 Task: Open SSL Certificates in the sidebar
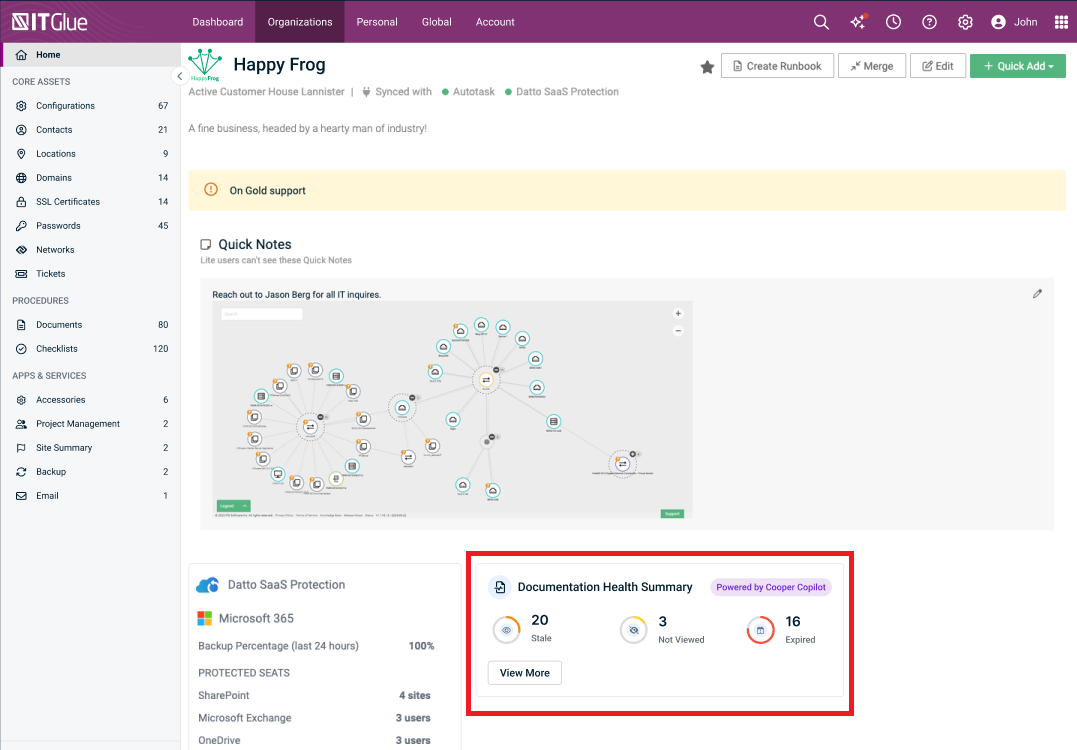91,202
